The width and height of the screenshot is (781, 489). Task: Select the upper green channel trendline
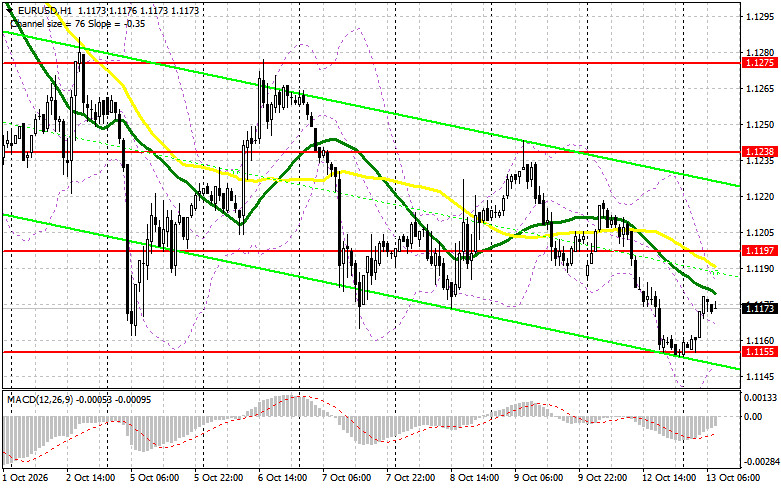click(x=371, y=109)
